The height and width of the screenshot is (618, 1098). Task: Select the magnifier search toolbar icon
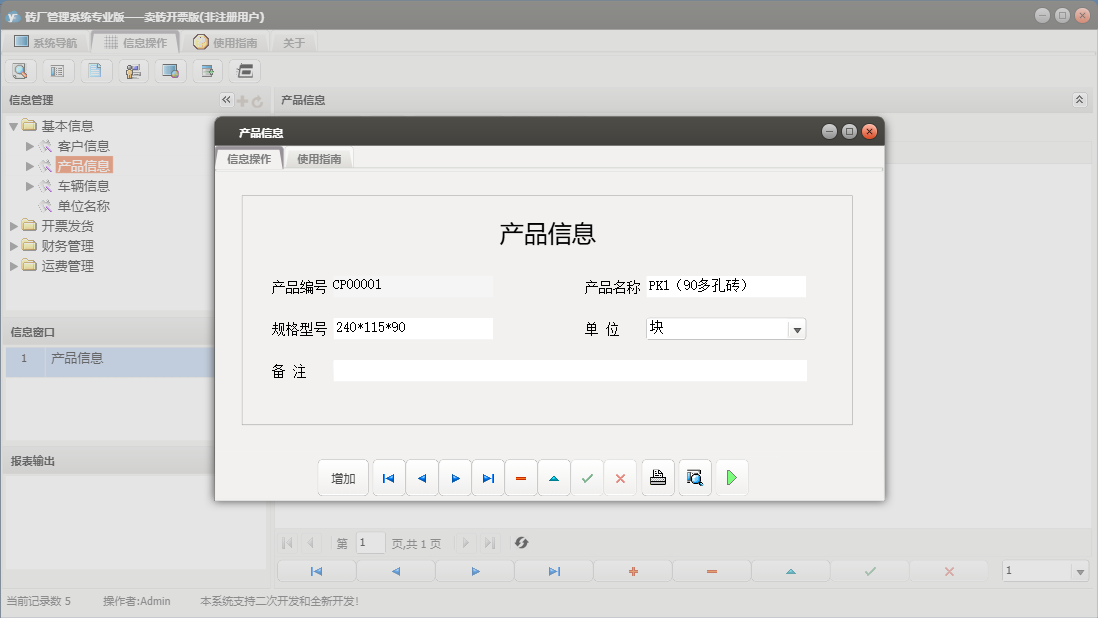coord(20,70)
